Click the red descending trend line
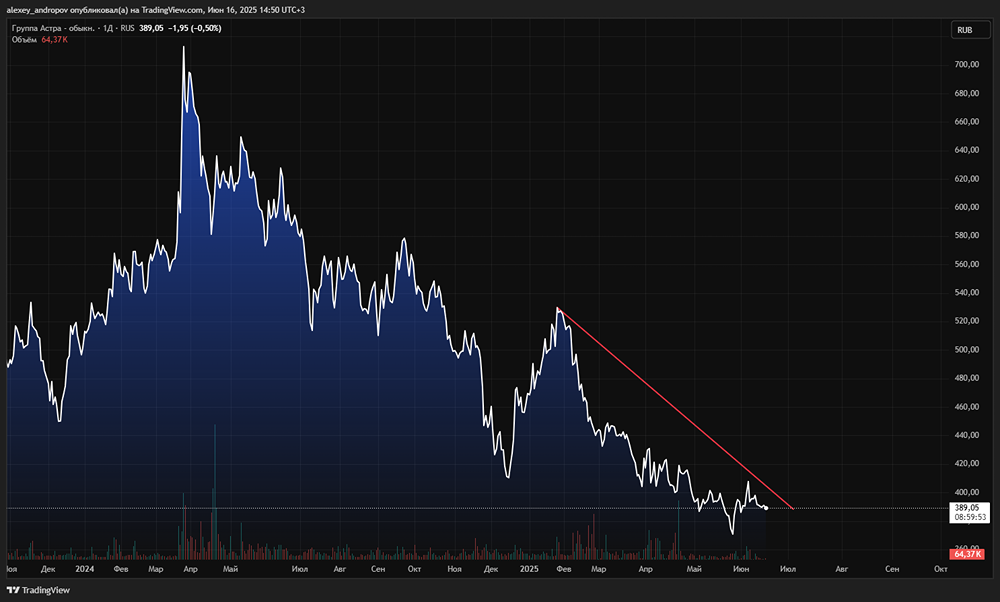 (x=675, y=408)
